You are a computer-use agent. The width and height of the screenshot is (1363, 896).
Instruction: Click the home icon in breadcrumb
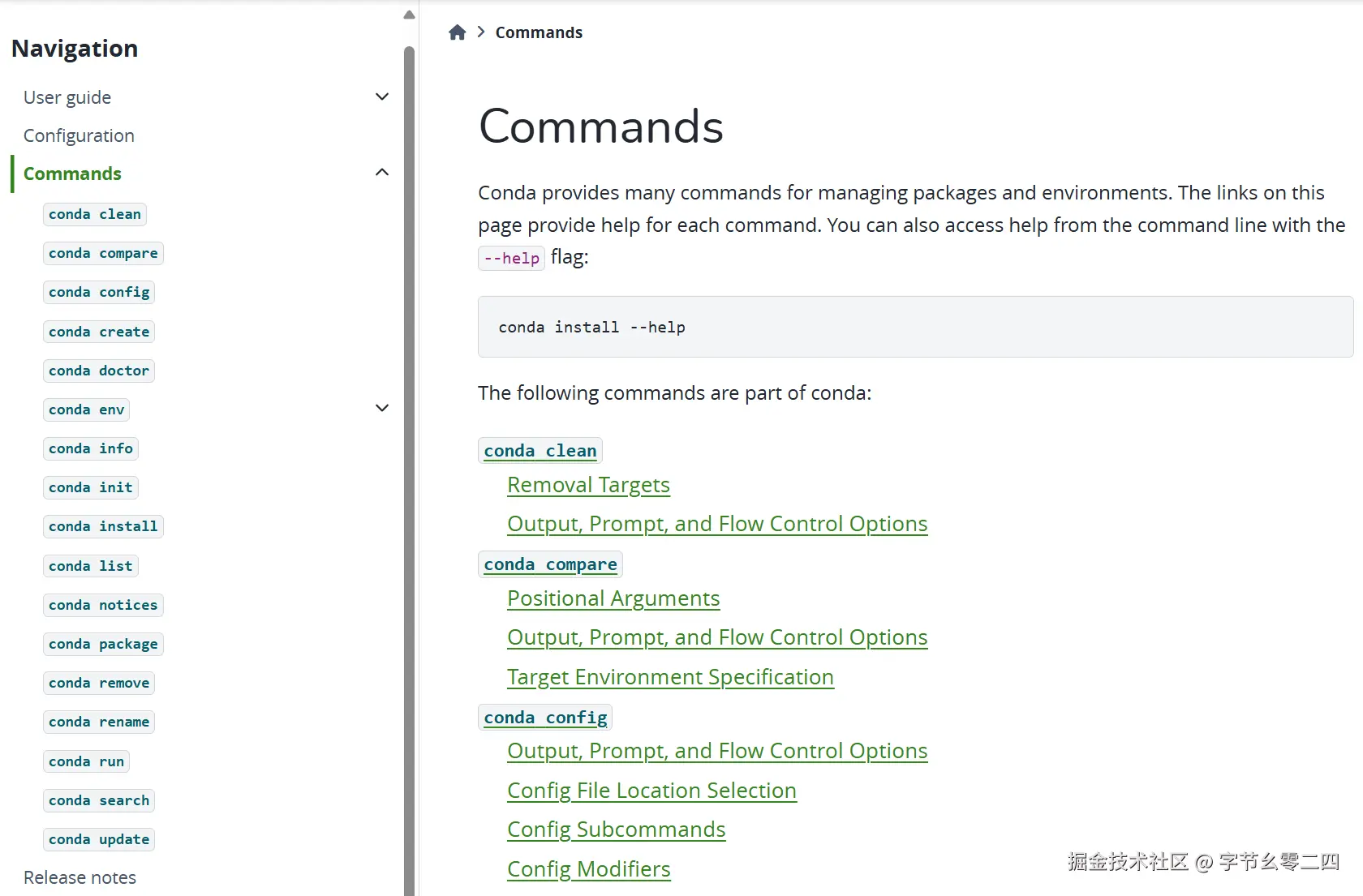click(458, 32)
